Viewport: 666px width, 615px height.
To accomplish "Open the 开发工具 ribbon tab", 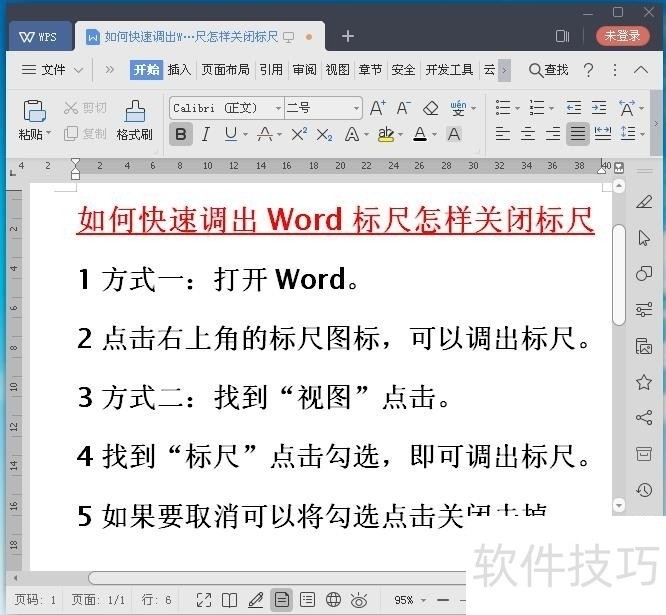I will pos(449,70).
